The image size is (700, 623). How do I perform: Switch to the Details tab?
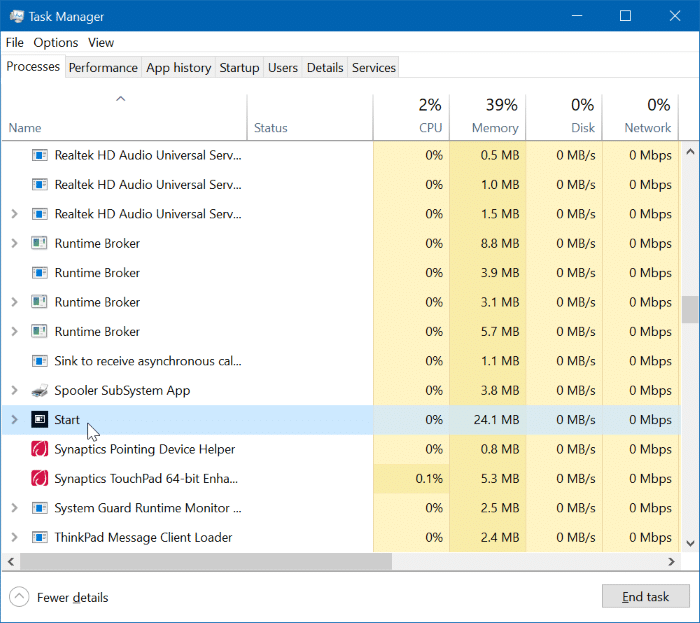coord(325,68)
